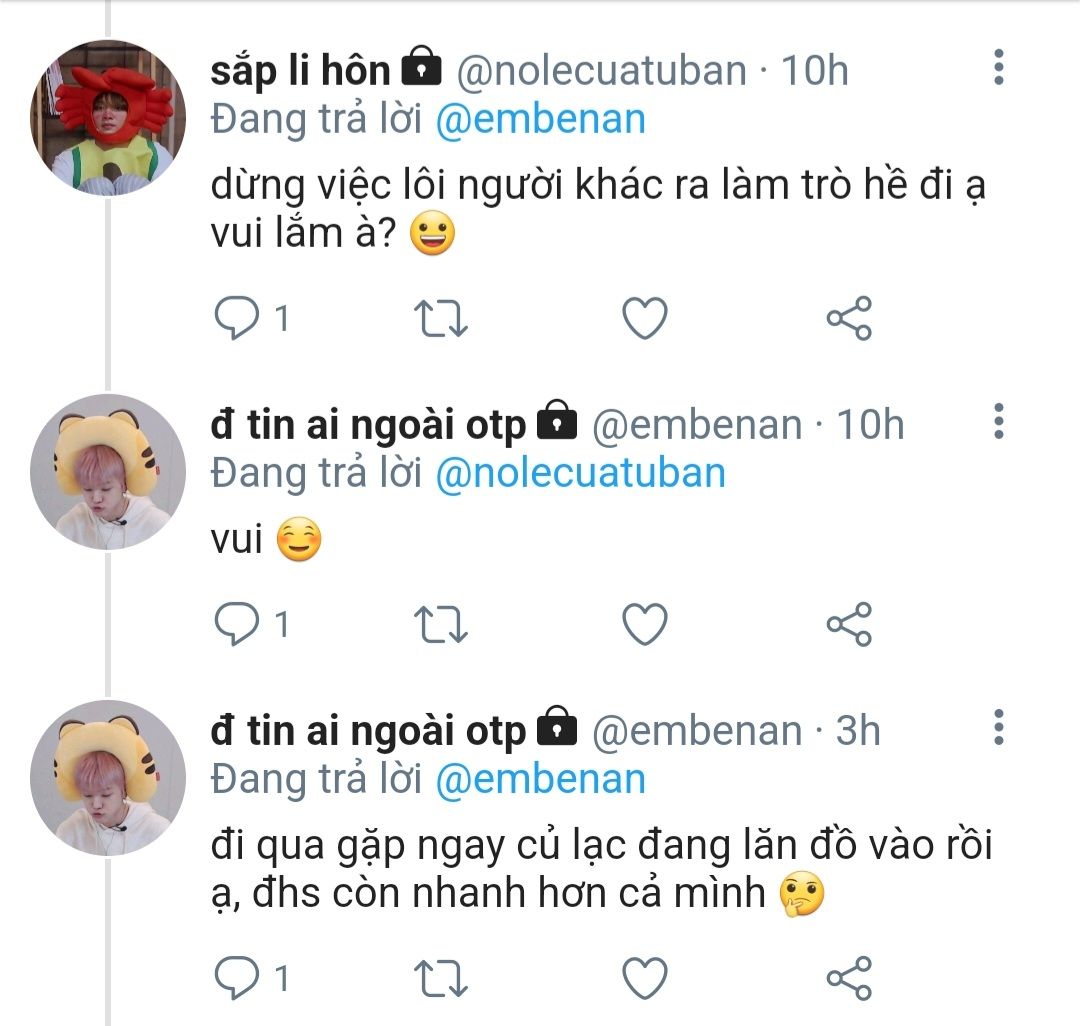Share the 'vui' reply tweet
1080x1026 pixels.
tap(849, 625)
